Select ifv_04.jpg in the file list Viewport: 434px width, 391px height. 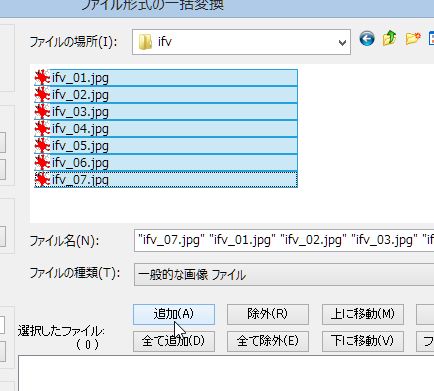click(x=166, y=129)
